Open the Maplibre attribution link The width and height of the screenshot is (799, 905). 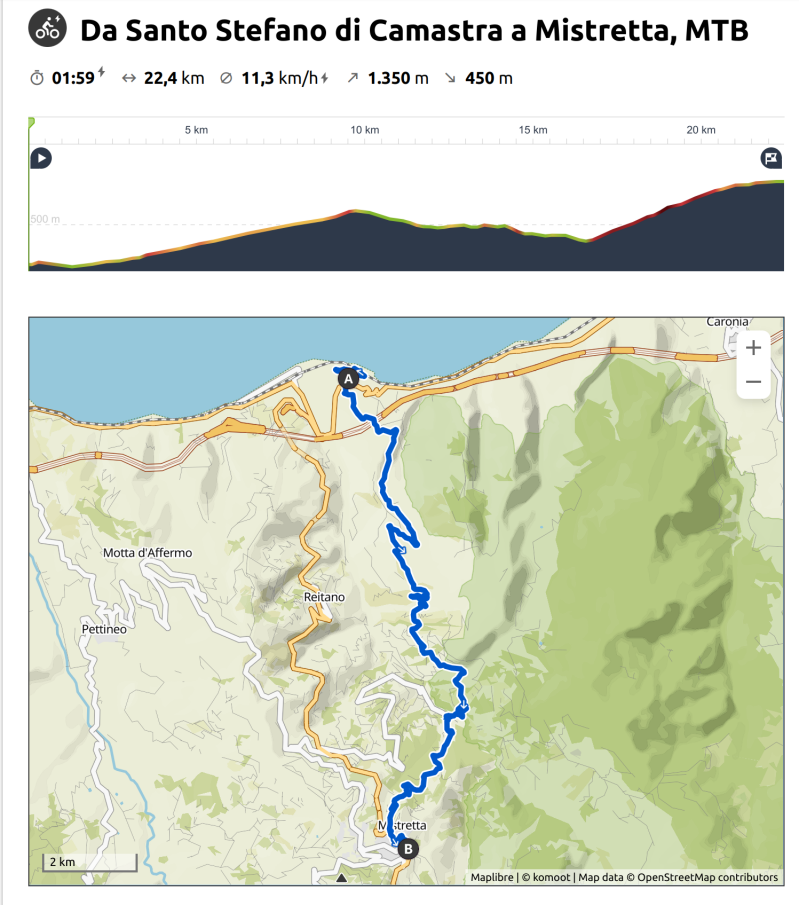[493, 878]
